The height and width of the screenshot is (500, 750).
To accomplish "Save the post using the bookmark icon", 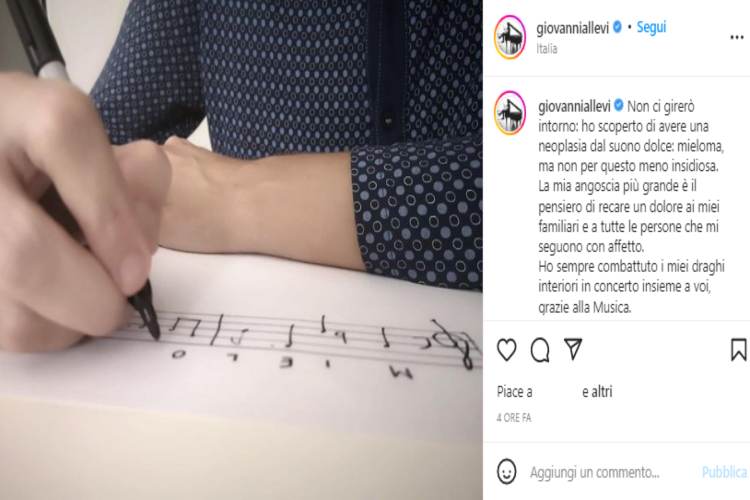I will pos(739,349).
